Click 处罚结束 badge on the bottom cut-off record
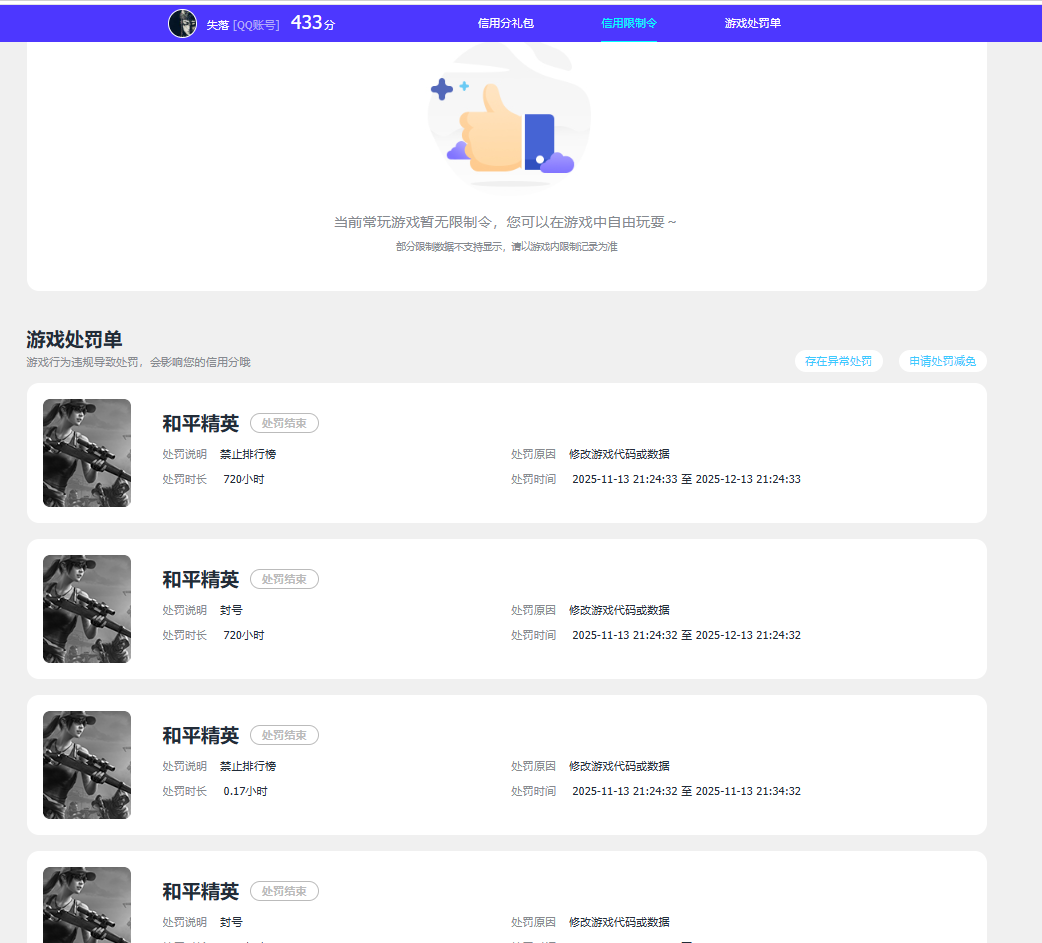Image resolution: width=1042 pixels, height=943 pixels. pyautogui.click(x=284, y=891)
